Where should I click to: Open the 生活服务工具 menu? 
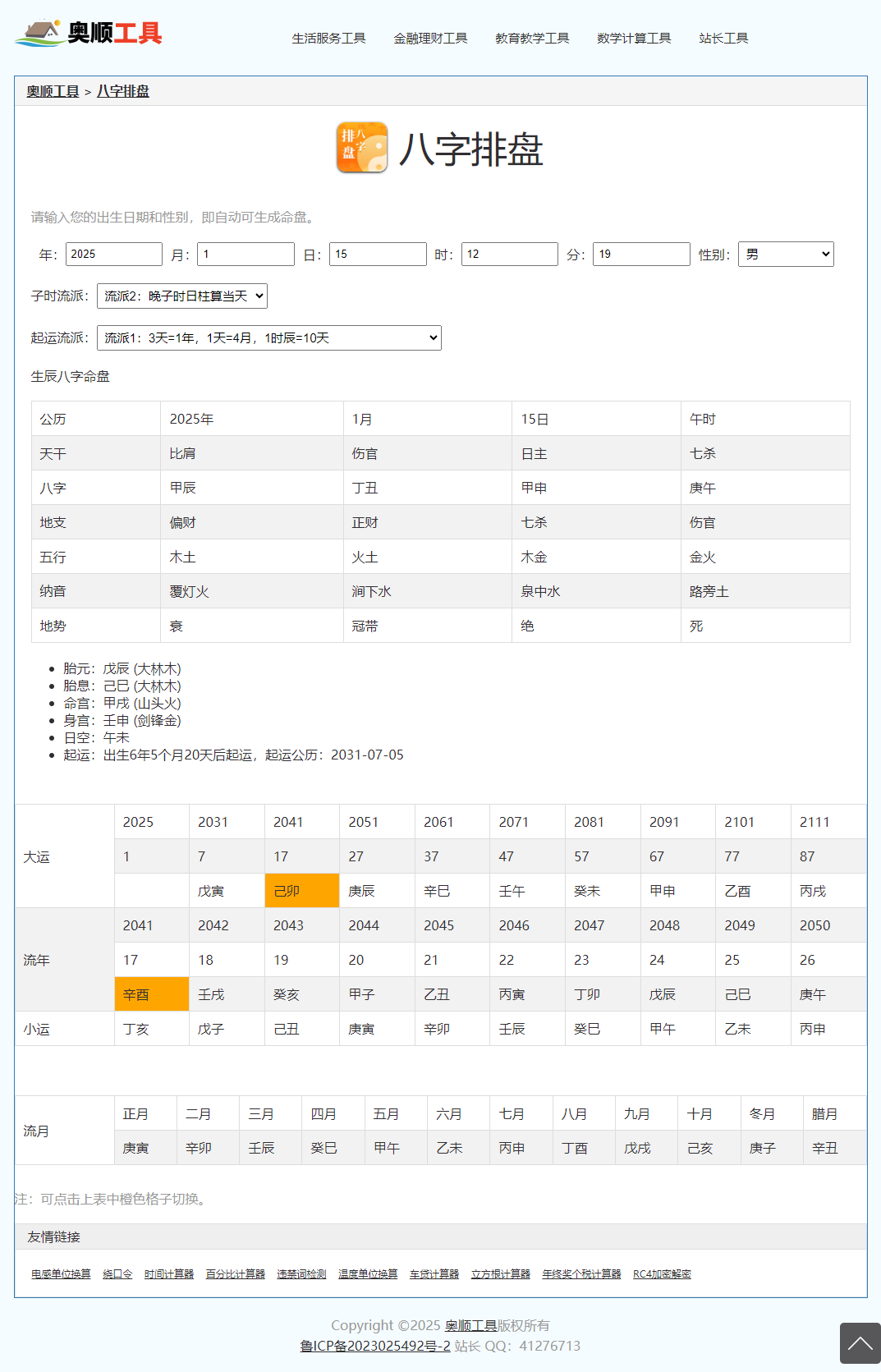(x=328, y=39)
